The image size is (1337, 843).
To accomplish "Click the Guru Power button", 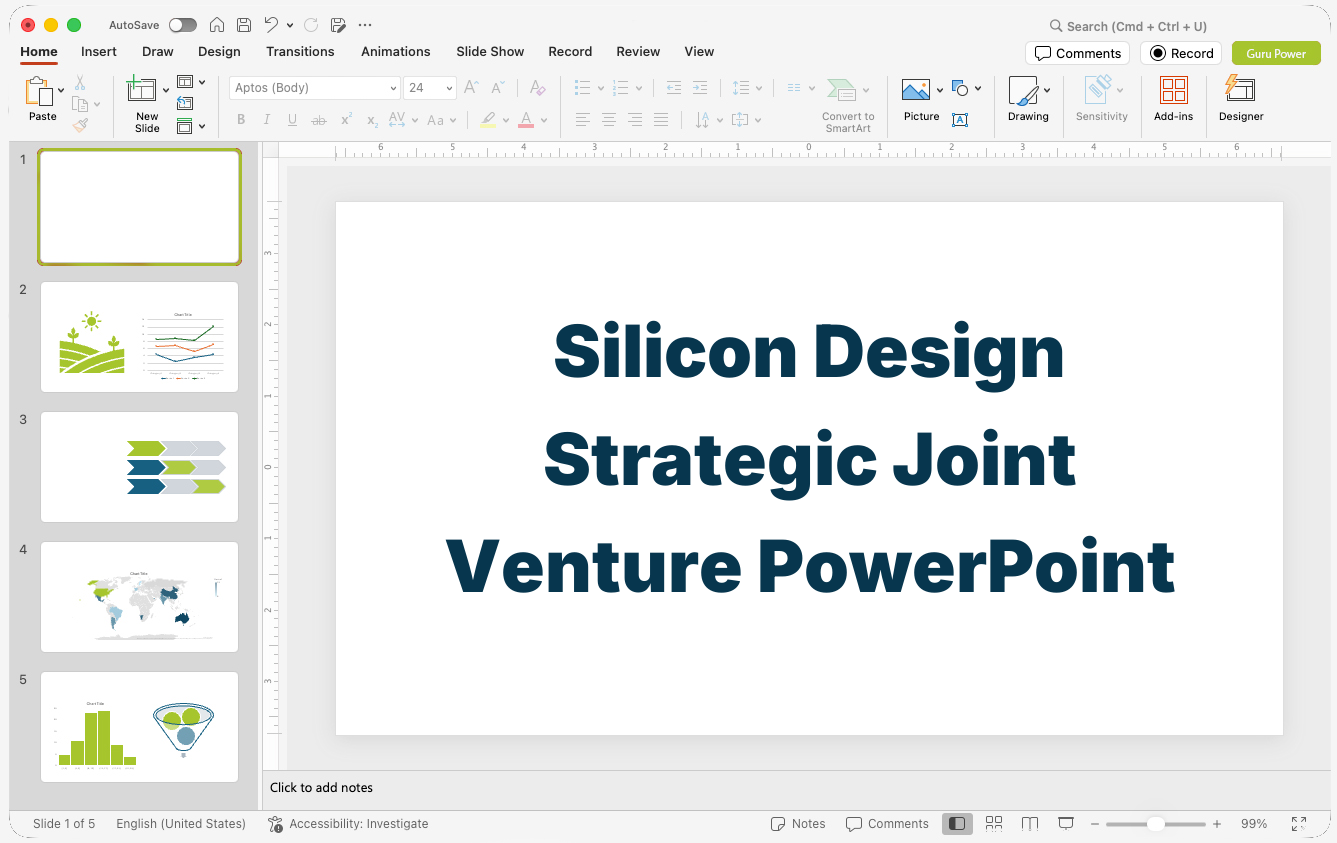I will [1276, 53].
